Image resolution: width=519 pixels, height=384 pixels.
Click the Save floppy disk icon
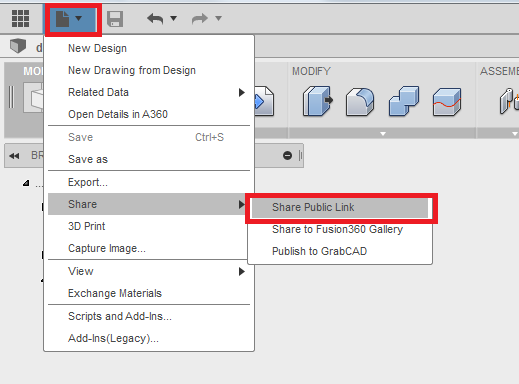pyautogui.click(x=115, y=19)
